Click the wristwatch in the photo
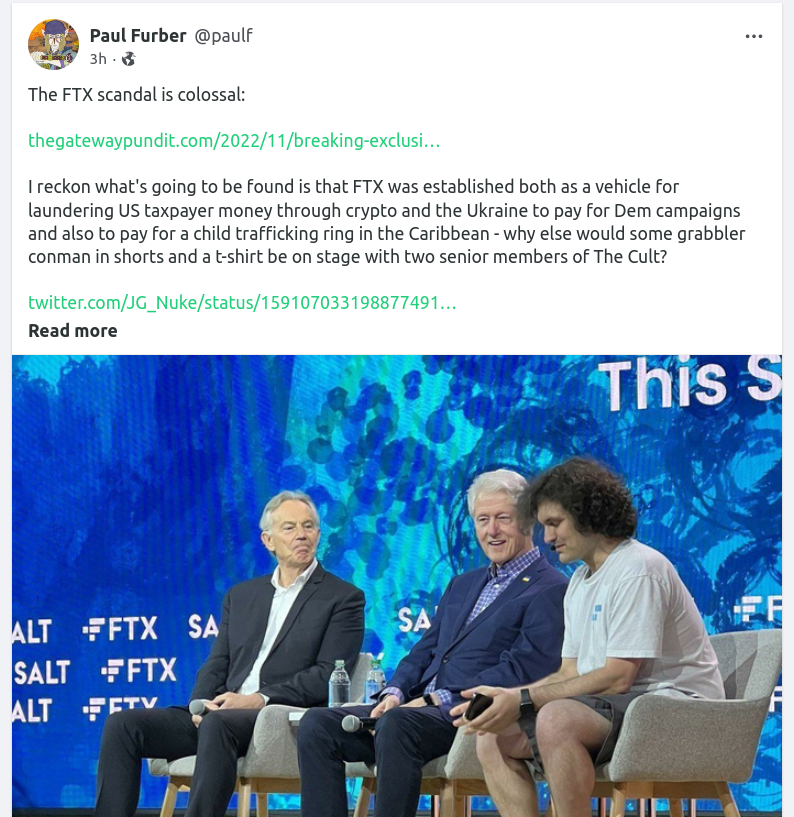Viewport: 794px width, 817px height. tap(526, 703)
